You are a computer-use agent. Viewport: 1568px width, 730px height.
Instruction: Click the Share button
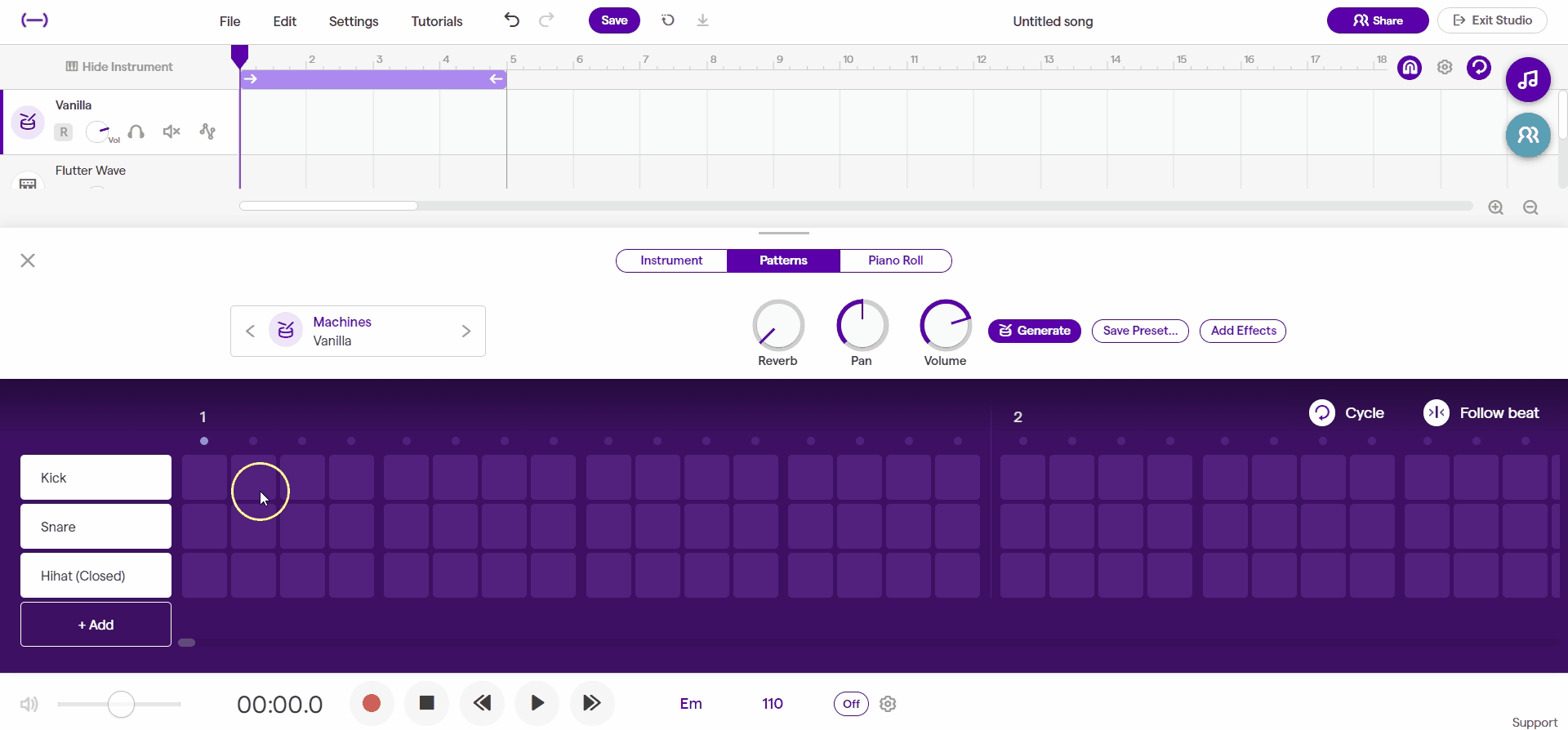pyautogui.click(x=1378, y=20)
